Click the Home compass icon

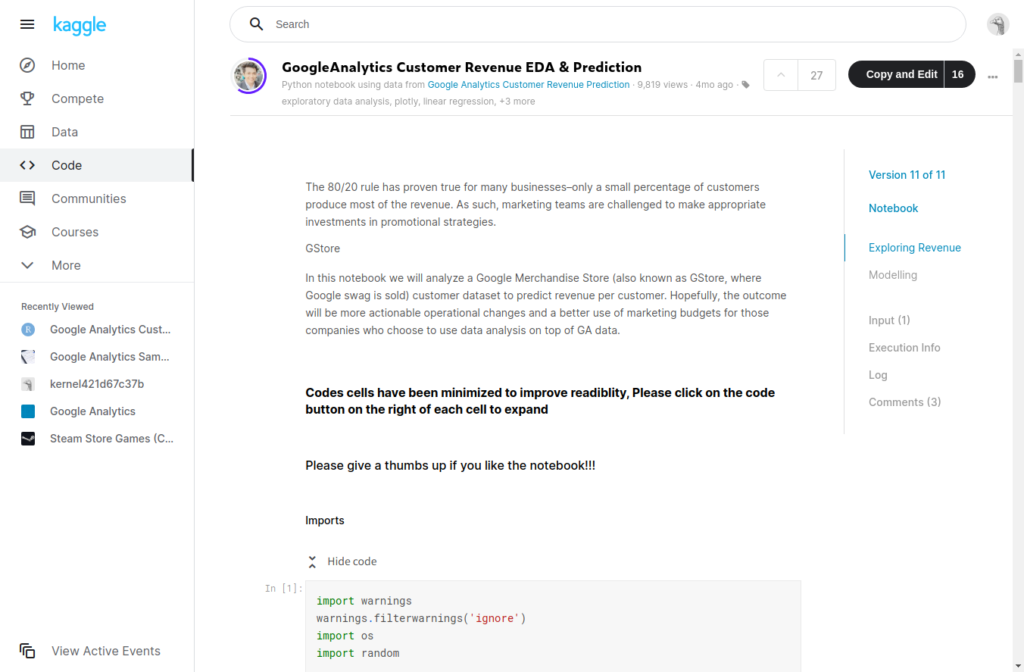point(28,65)
